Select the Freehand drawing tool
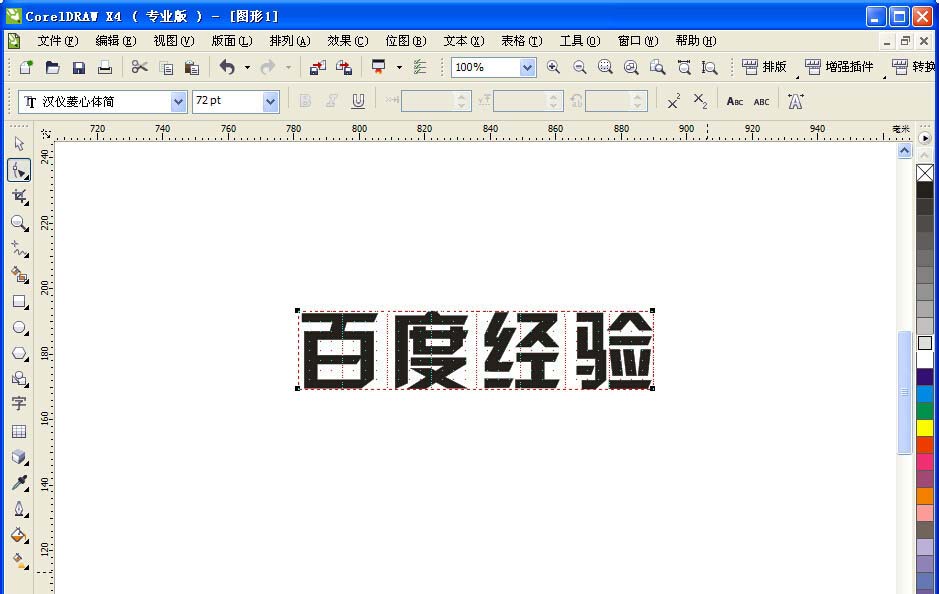Screen dimensions: 939x594 click(19, 248)
